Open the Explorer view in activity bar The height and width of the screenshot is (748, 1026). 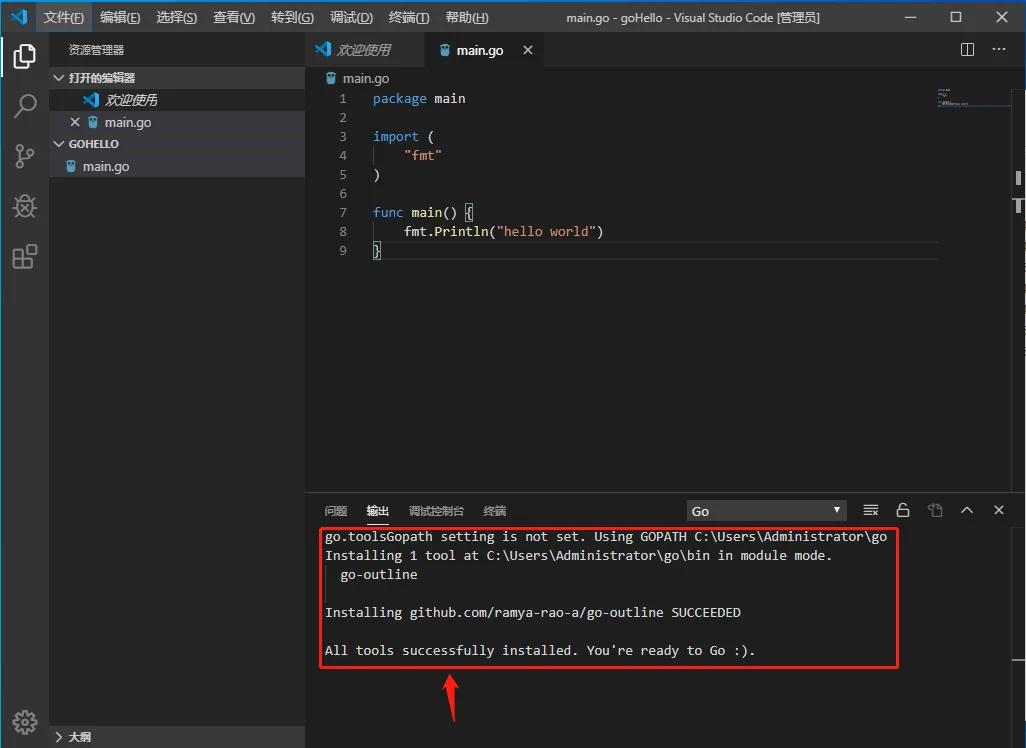[x=24, y=56]
